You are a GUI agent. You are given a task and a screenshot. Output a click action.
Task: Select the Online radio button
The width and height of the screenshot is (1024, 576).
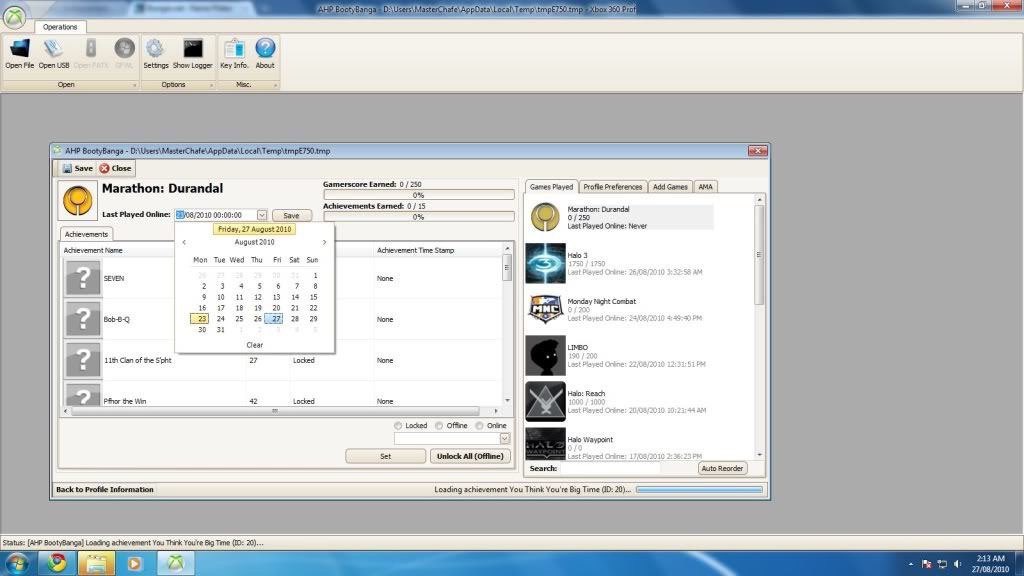click(479, 426)
